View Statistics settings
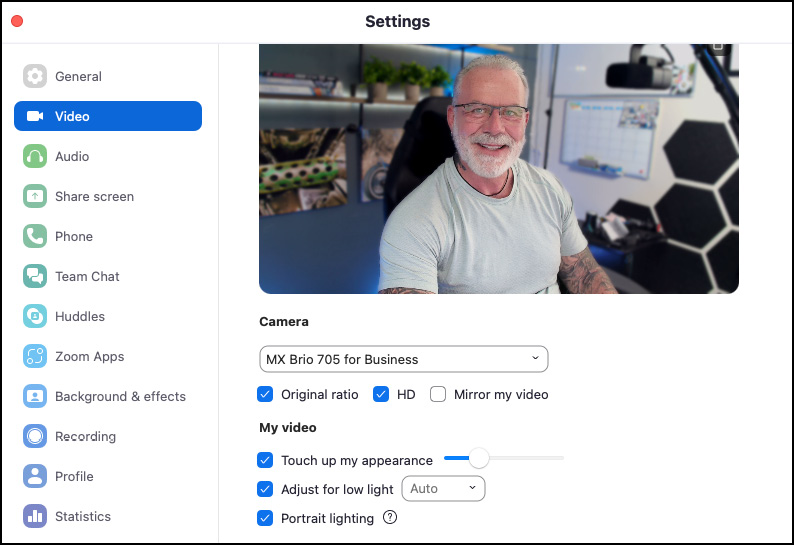Screen dimensions: 794x545 click(x=108, y=516)
